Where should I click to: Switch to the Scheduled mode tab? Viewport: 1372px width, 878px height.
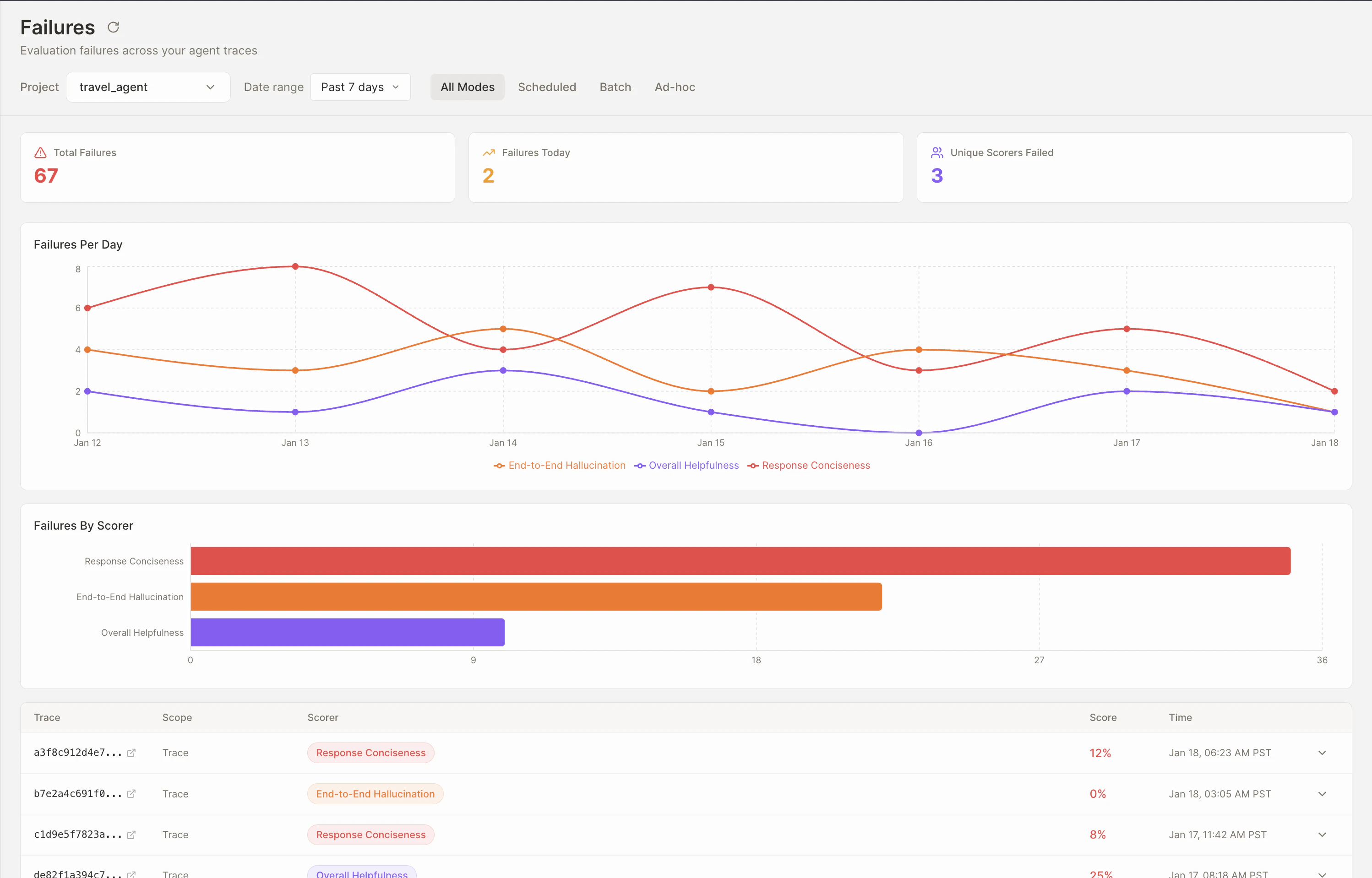547,87
